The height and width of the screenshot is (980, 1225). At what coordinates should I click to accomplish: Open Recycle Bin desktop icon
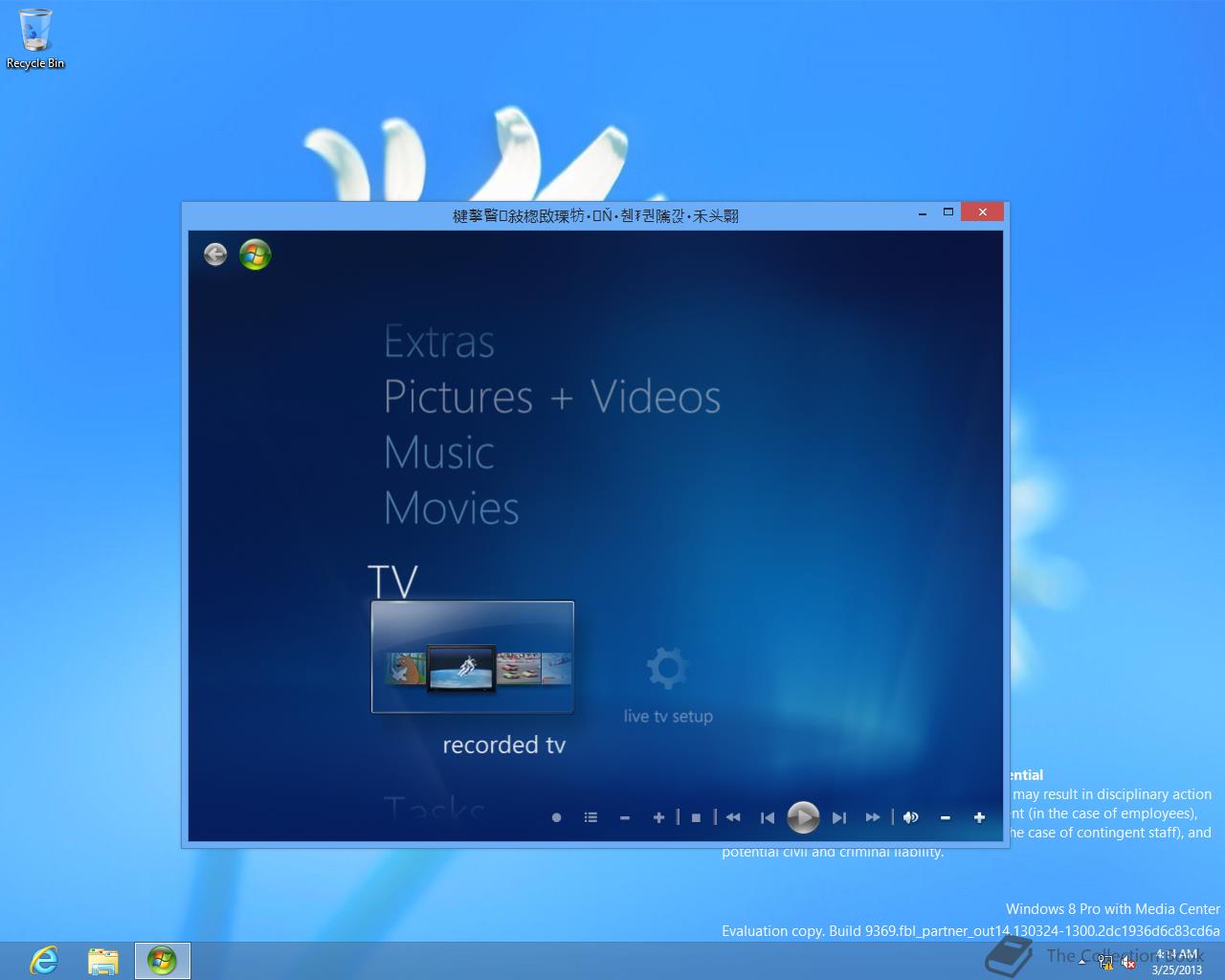coord(35,39)
